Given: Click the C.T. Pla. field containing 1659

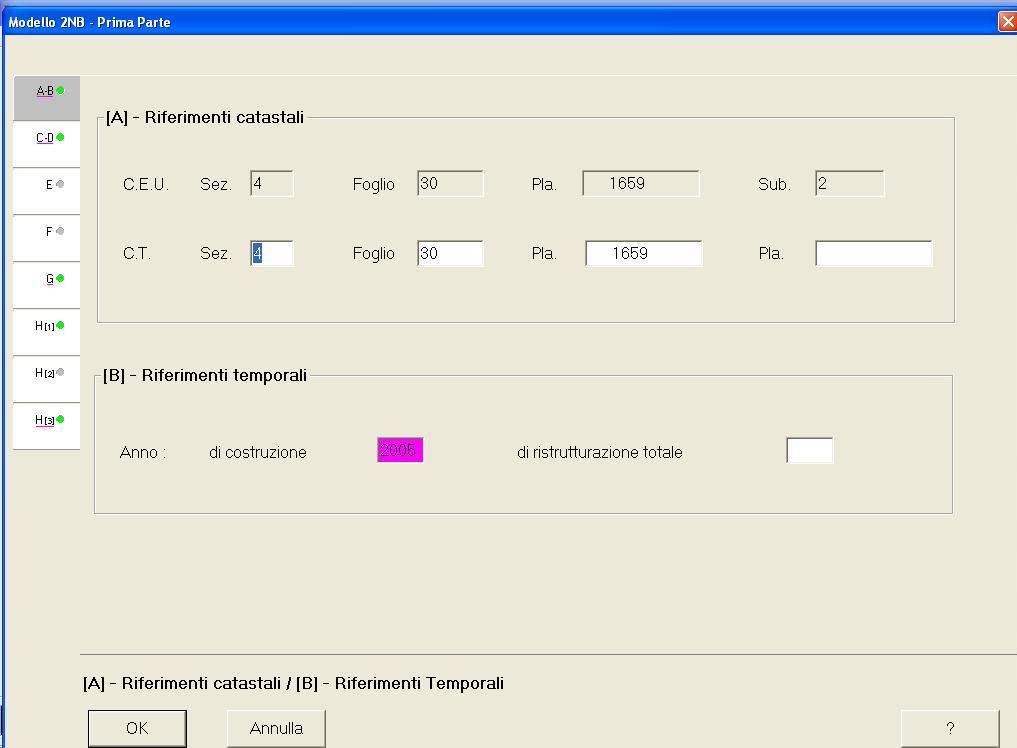Looking at the screenshot, I should point(643,254).
